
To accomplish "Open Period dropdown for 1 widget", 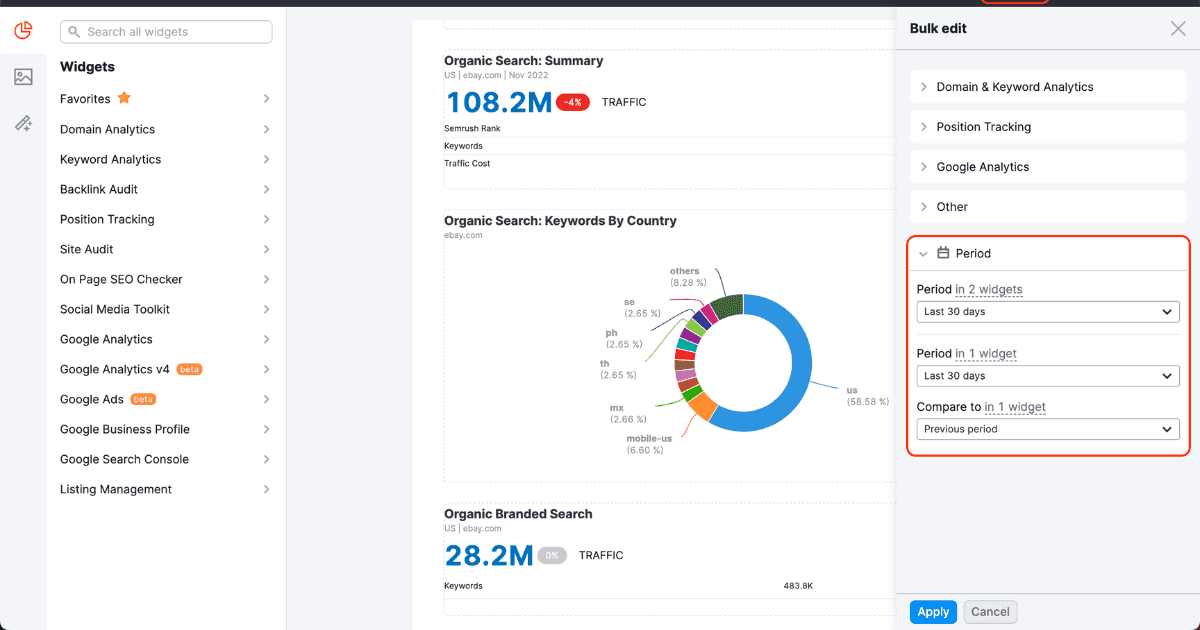I will [x=1048, y=376].
